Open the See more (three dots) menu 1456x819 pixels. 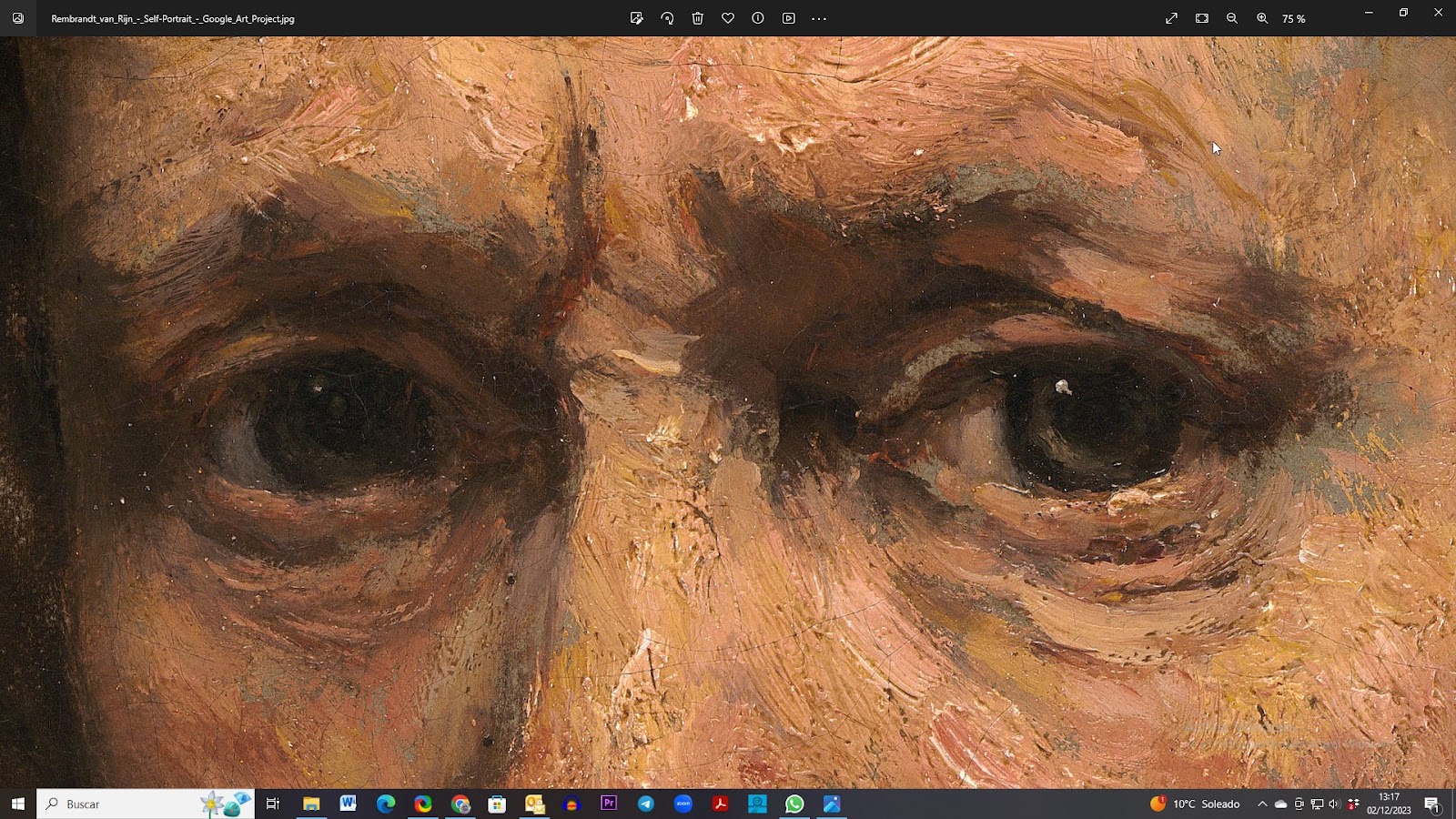(819, 18)
